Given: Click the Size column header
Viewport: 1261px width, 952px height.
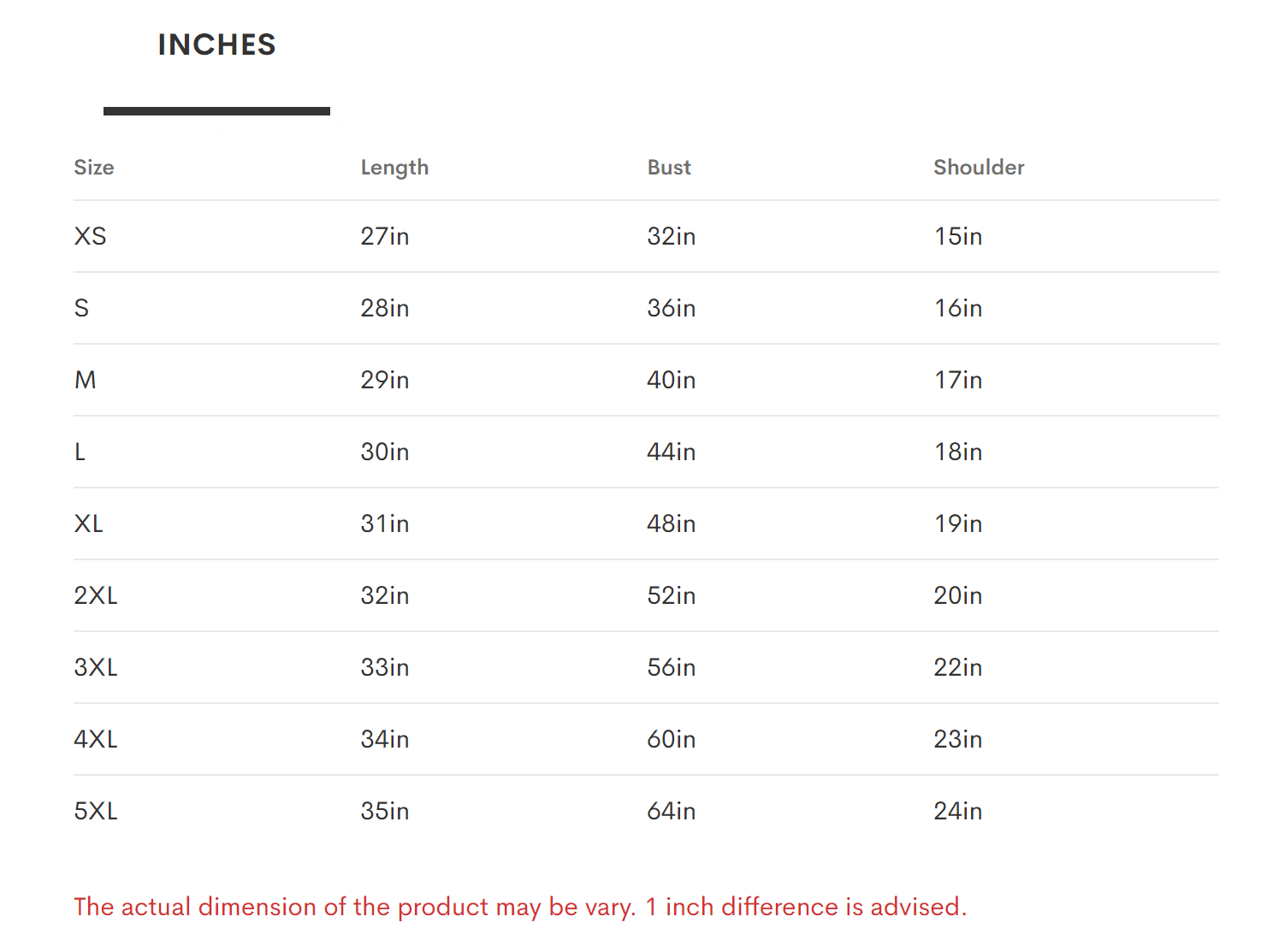Looking at the screenshot, I should [94, 168].
